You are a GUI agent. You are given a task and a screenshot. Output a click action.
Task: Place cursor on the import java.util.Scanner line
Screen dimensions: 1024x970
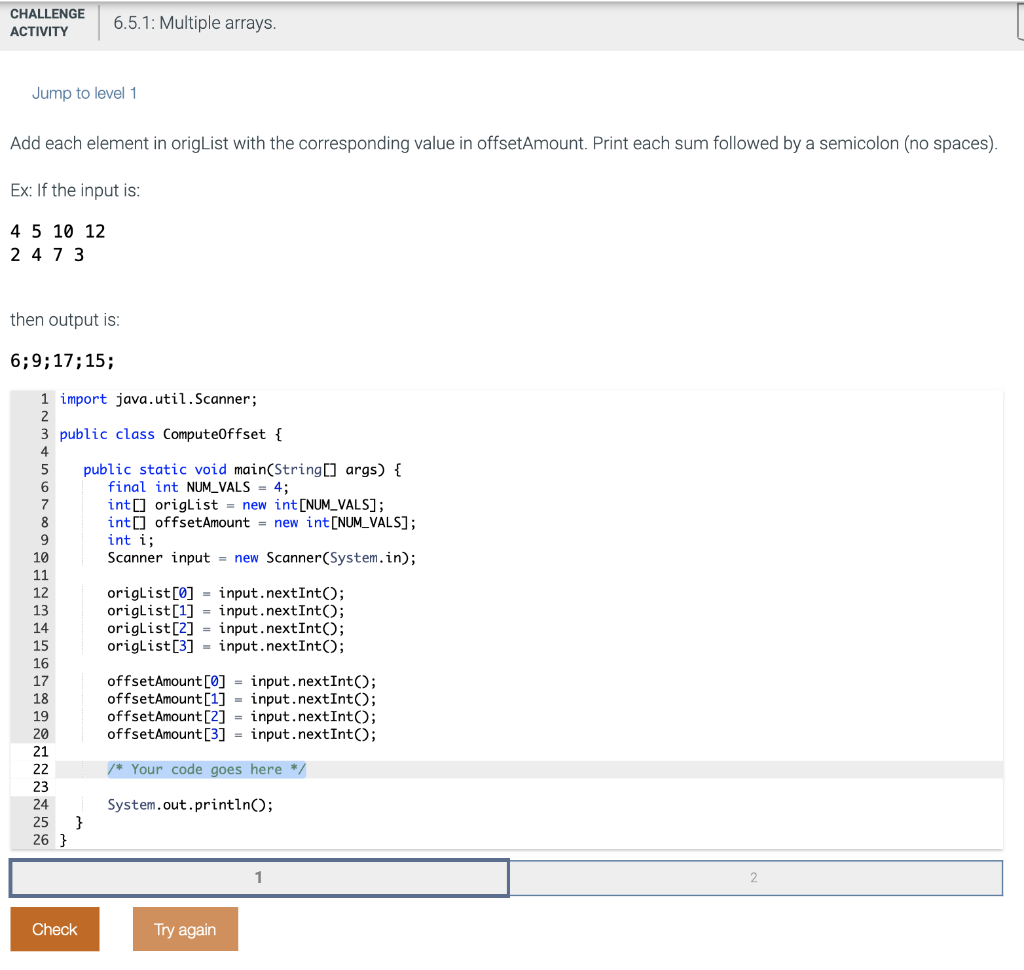click(158, 399)
